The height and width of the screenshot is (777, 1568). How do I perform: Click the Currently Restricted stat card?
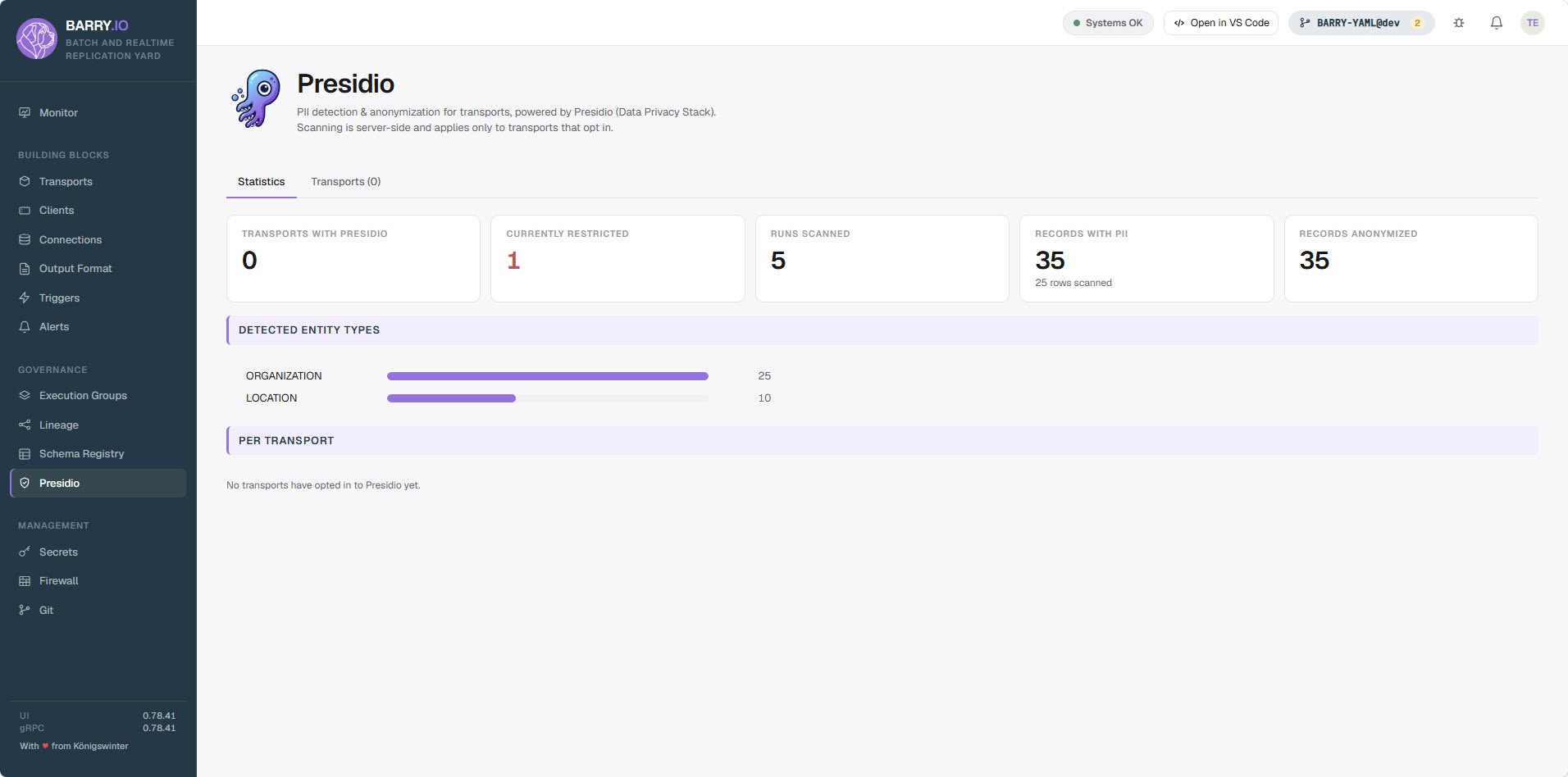618,258
